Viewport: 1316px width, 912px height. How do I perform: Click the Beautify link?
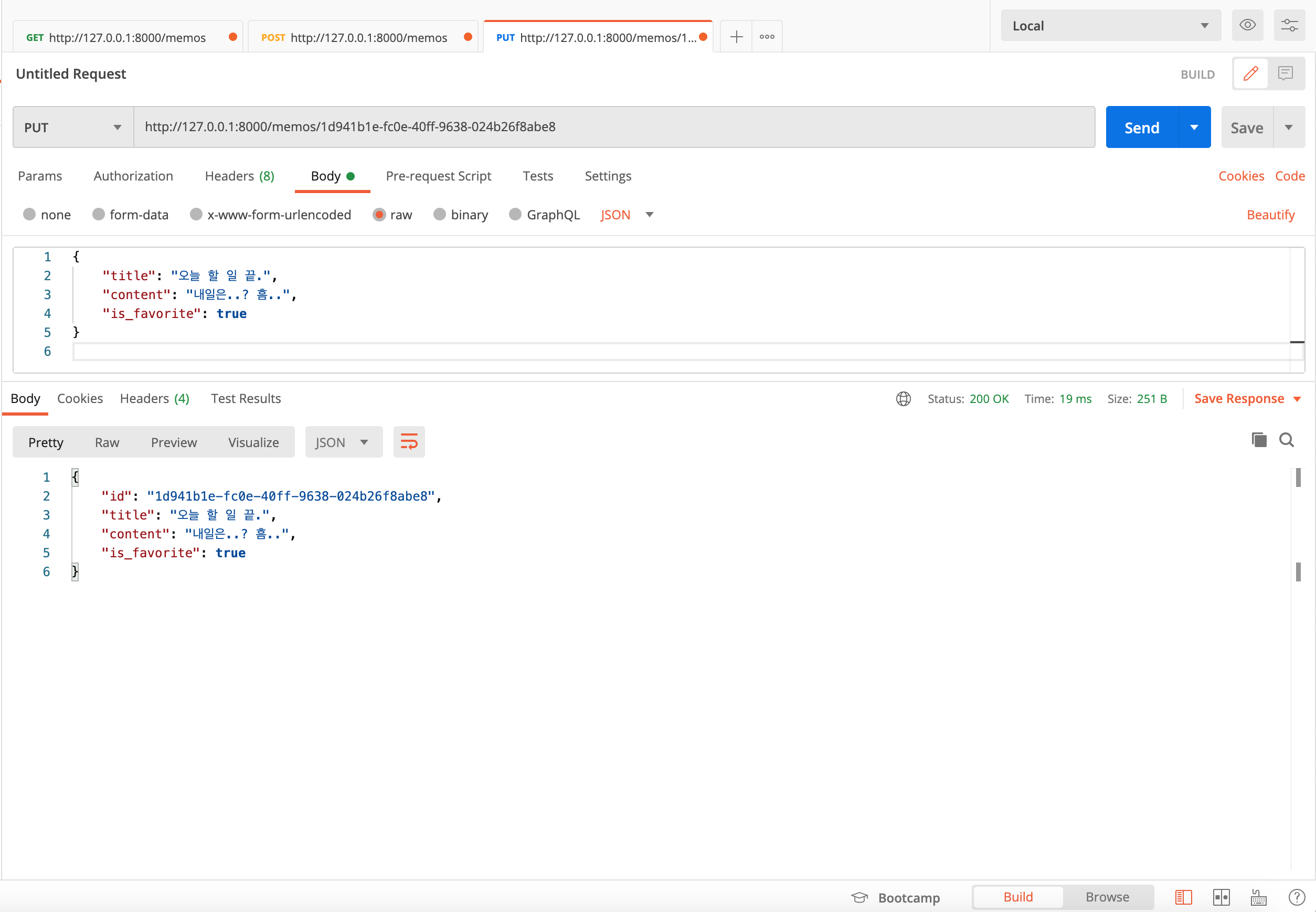(1270, 215)
